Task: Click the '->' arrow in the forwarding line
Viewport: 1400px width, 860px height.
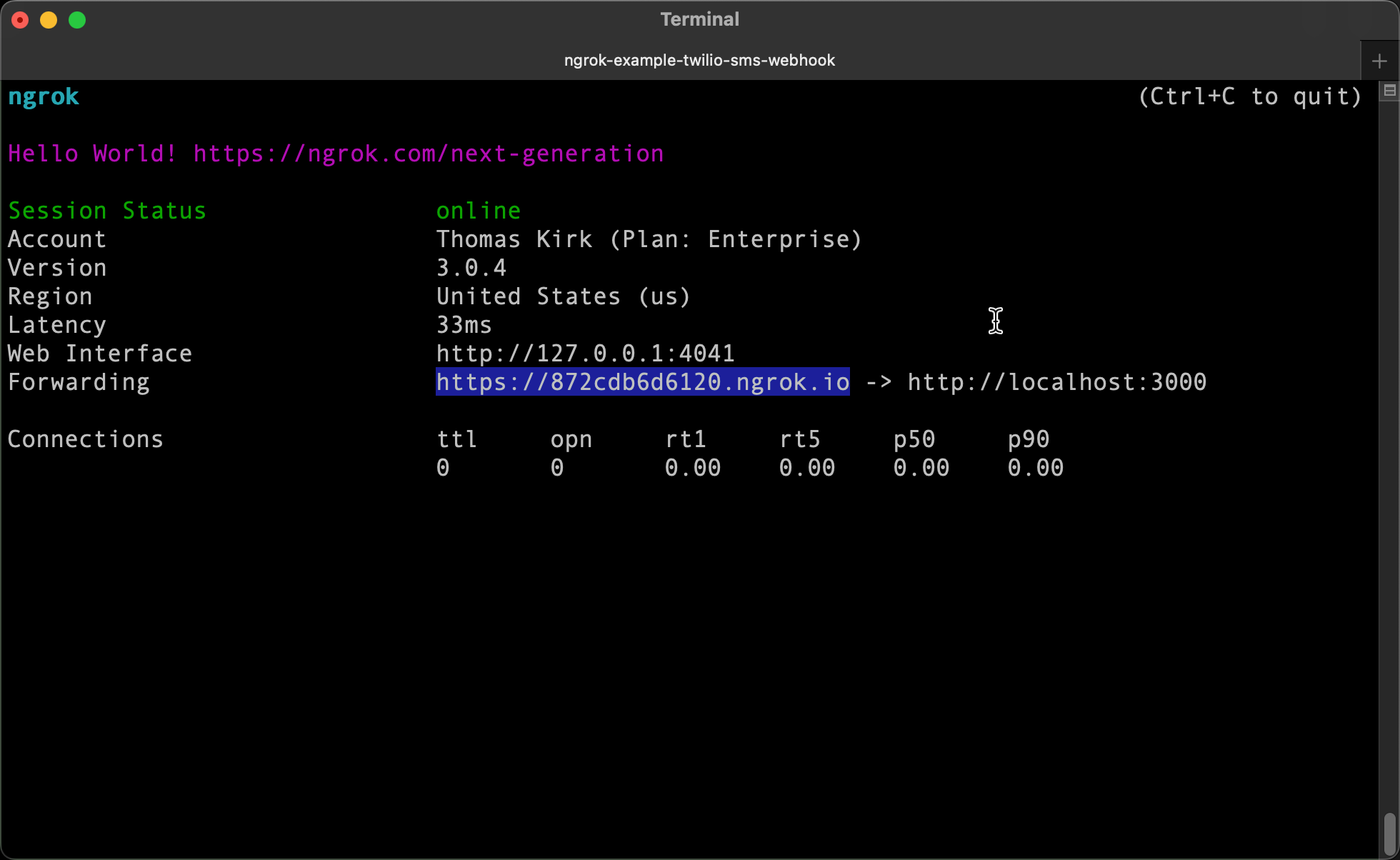Action: [x=879, y=382]
